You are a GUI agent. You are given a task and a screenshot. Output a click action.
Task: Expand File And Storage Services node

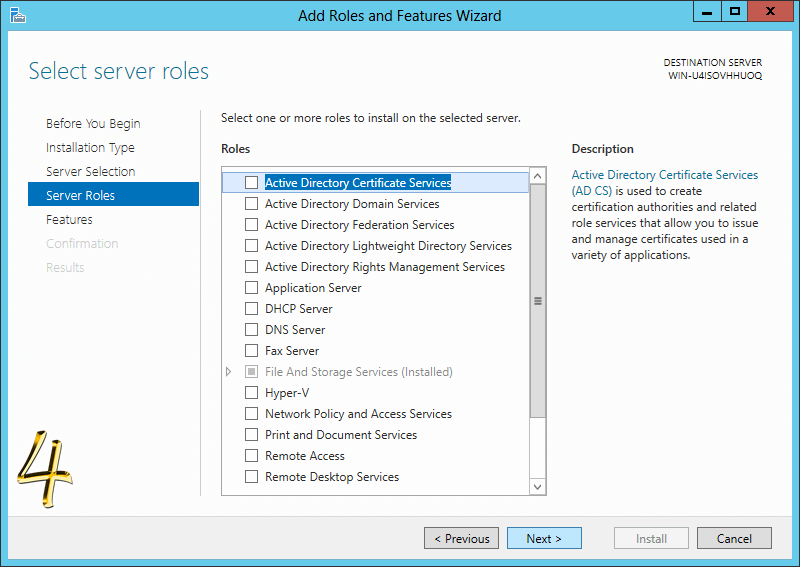coord(229,372)
